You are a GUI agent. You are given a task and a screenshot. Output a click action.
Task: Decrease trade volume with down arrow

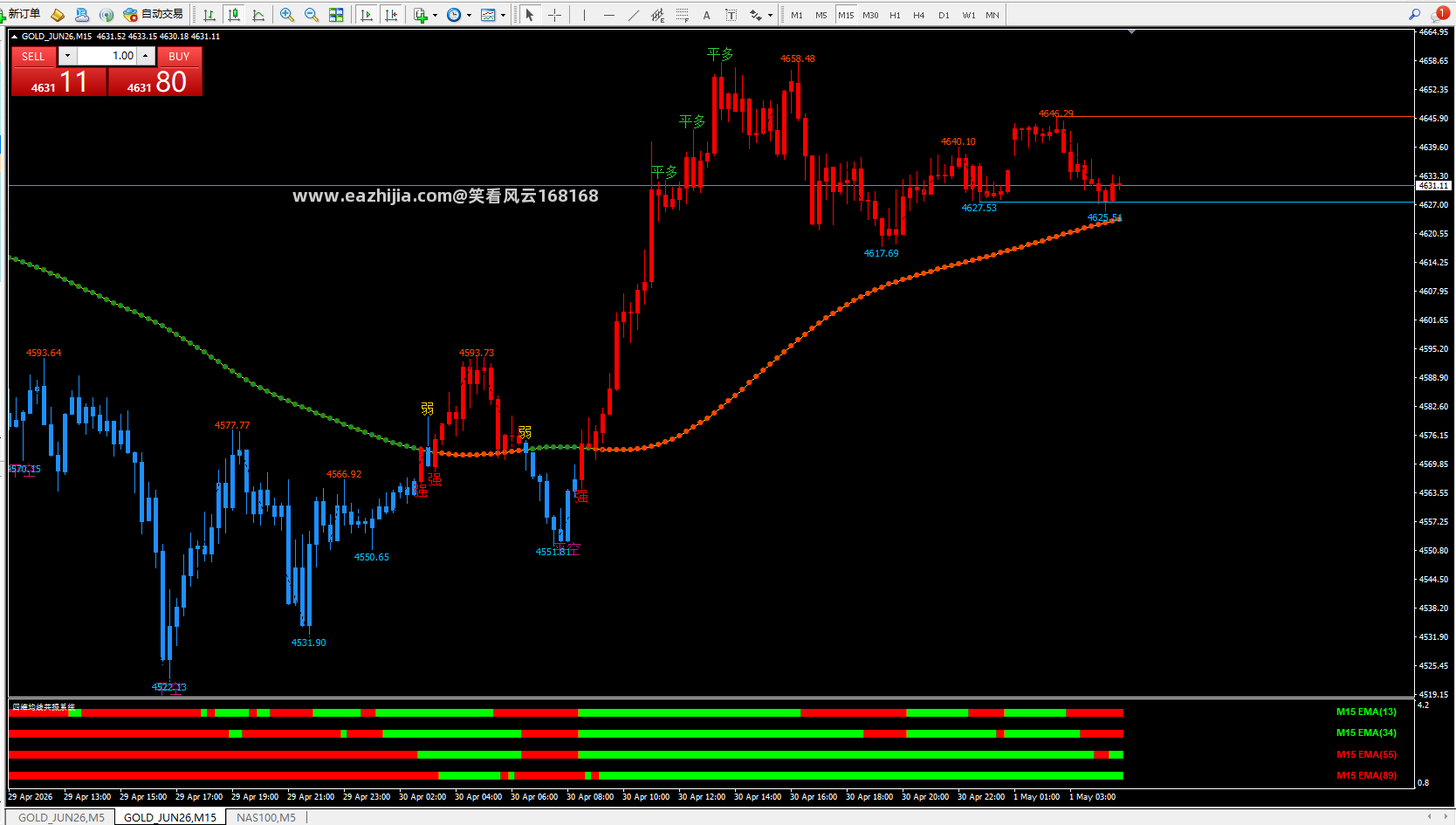67,56
